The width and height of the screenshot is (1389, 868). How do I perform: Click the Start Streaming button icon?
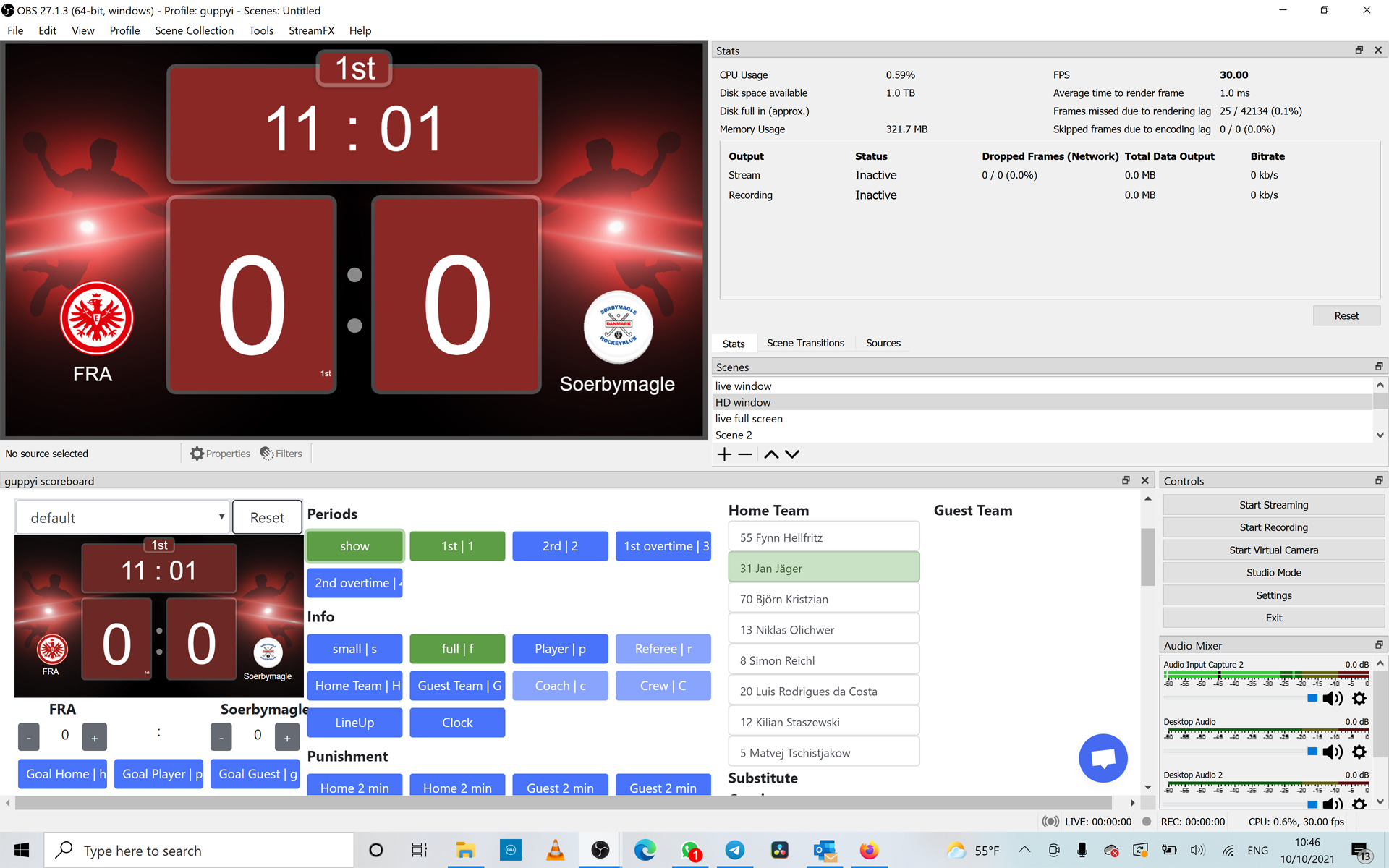pyautogui.click(x=1273, y=504)
